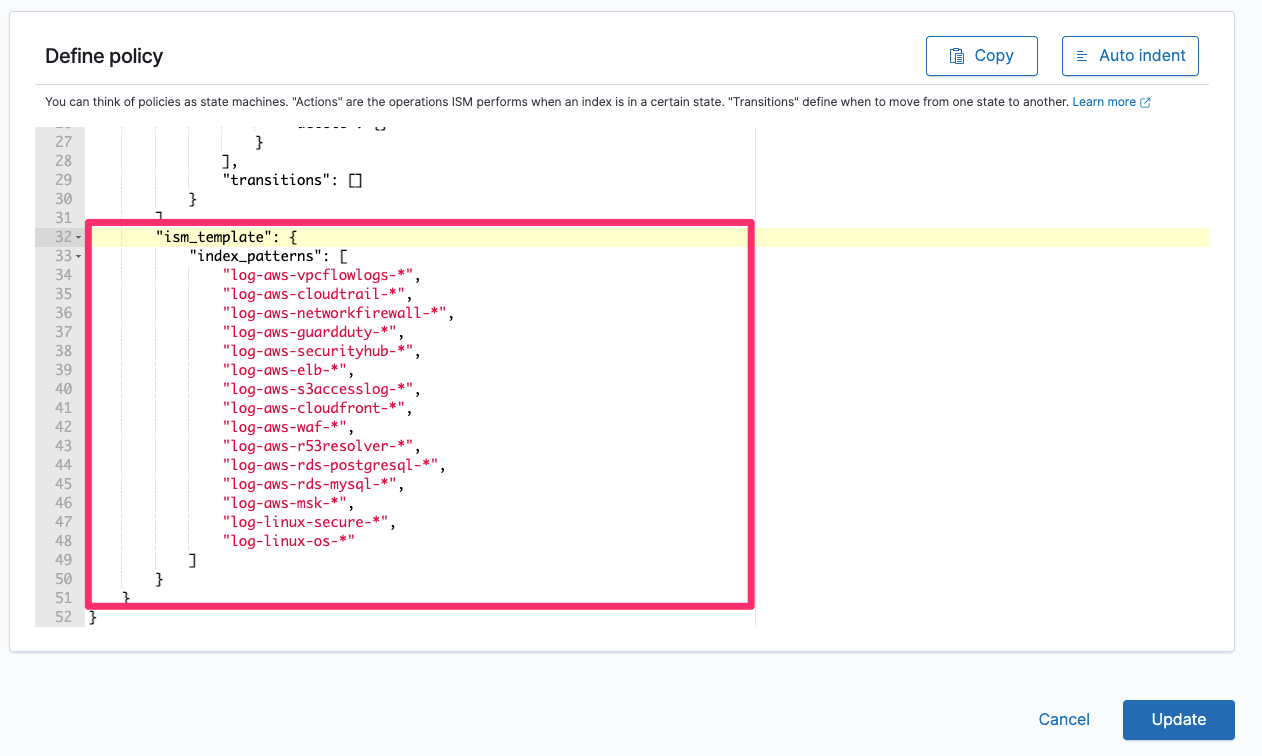Click "log-aws-waf-*" pattern text

coord(285,427)
